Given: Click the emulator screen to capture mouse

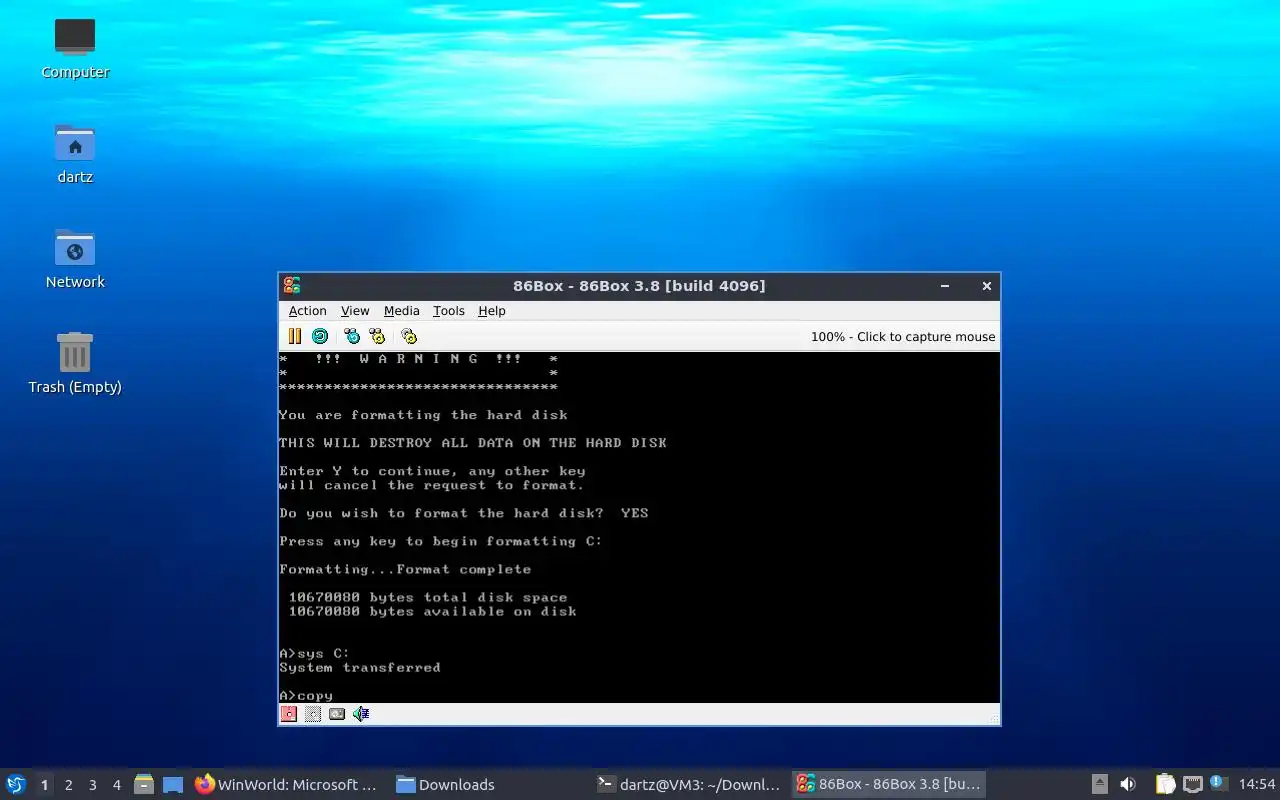Looking at the screenshot, I should pos(639,527).
